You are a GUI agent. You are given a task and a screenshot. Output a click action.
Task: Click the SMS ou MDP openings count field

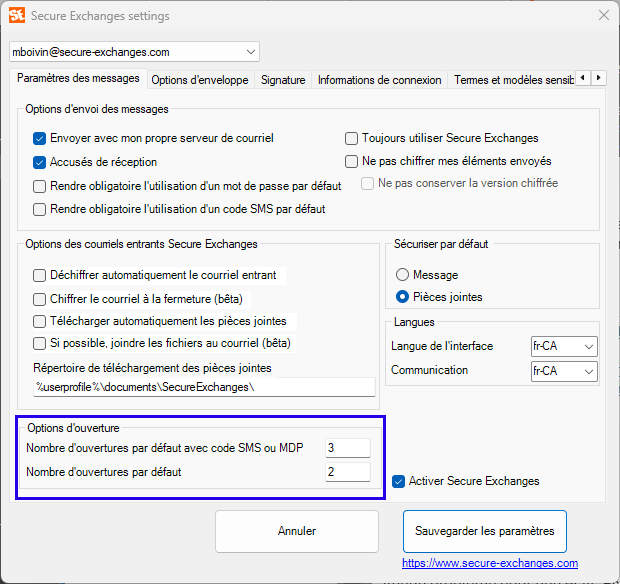click(348, 448)
